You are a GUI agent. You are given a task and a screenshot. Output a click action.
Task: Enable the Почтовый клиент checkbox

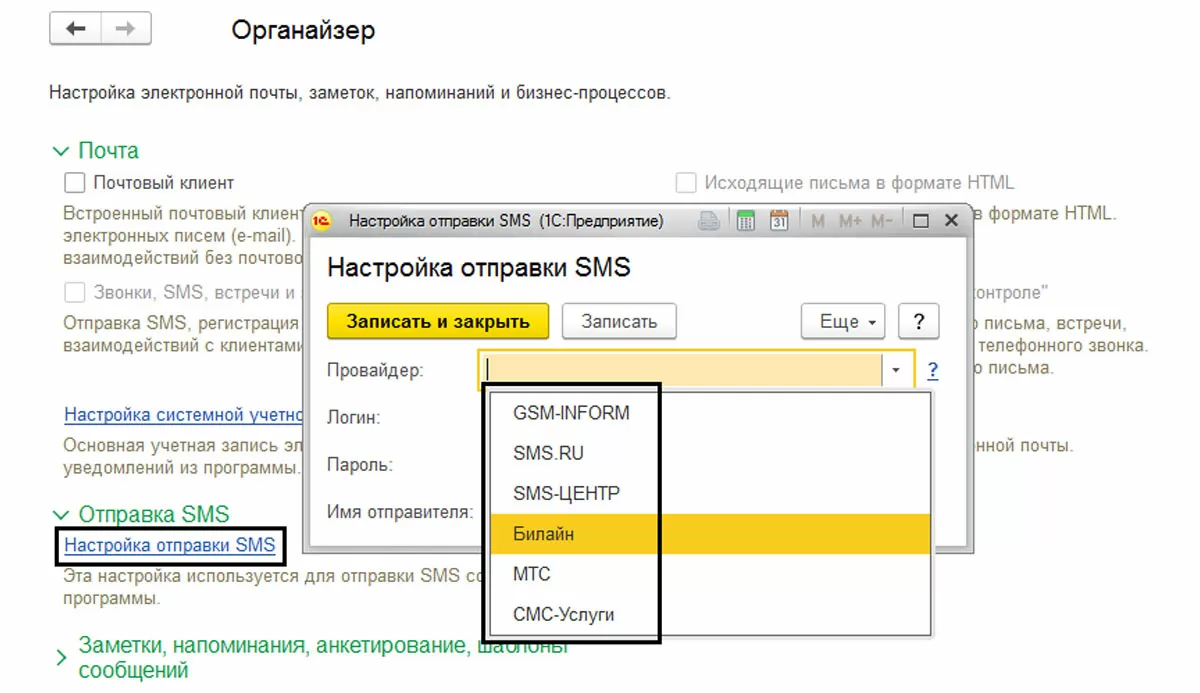[x=74, y=183]
